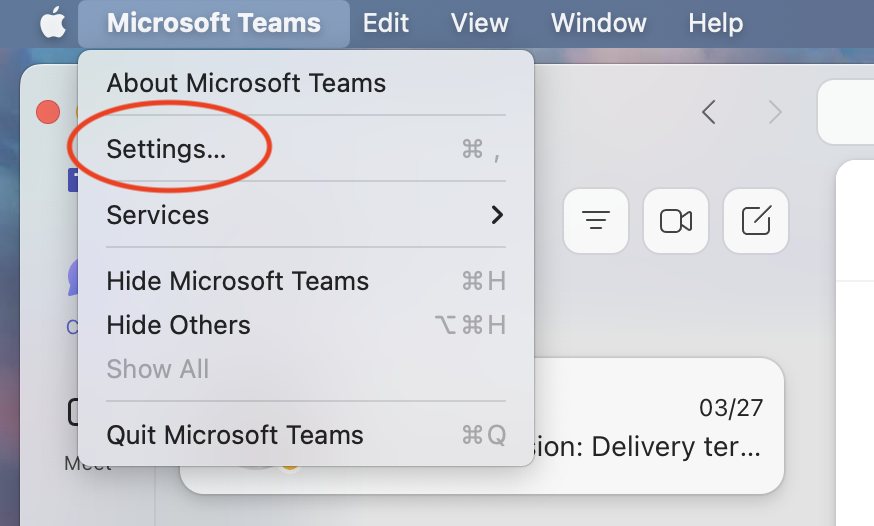Start a video meeting with camera icon
Screen dimensions: 874x526
point(676,221)
